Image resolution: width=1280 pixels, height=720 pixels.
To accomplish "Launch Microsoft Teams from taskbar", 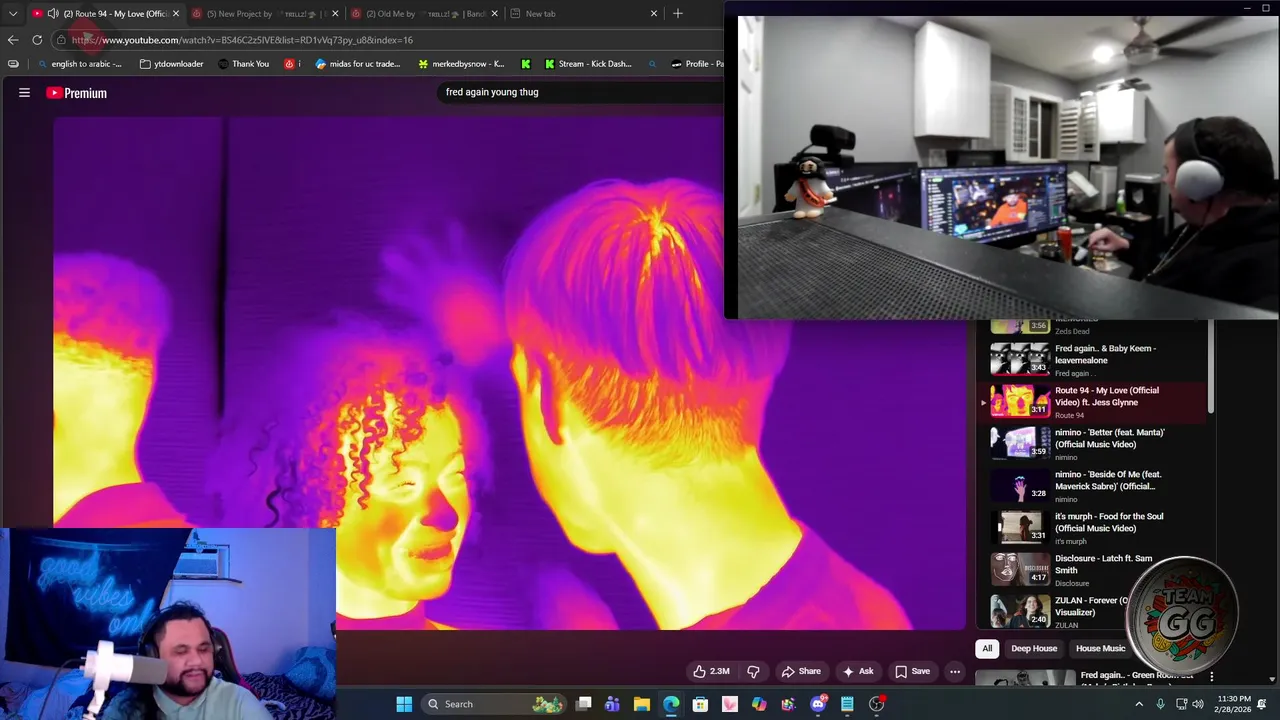I will tap(612, 704).
